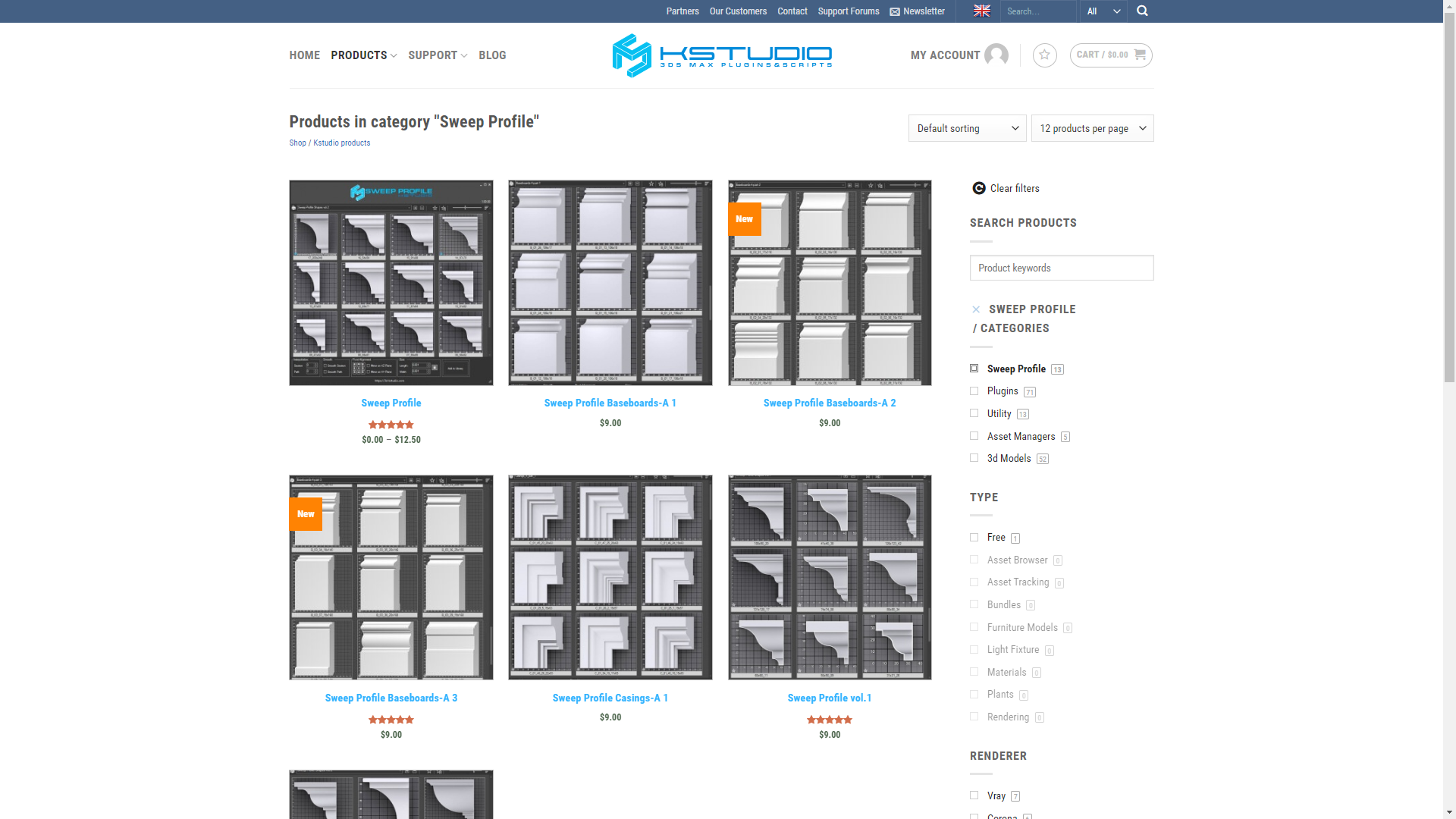Expand the 12 products per page dropdown
The height and width of the screenshot is (819, 1456).
1092,128
